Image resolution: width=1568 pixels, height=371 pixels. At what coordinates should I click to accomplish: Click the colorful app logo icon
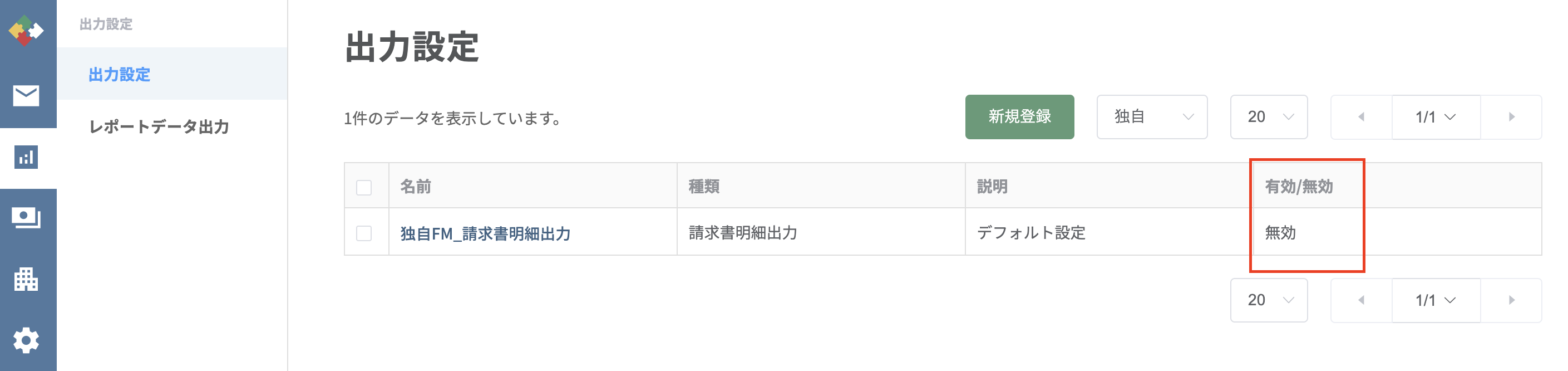pyautogui.click(x=26, y=31)
